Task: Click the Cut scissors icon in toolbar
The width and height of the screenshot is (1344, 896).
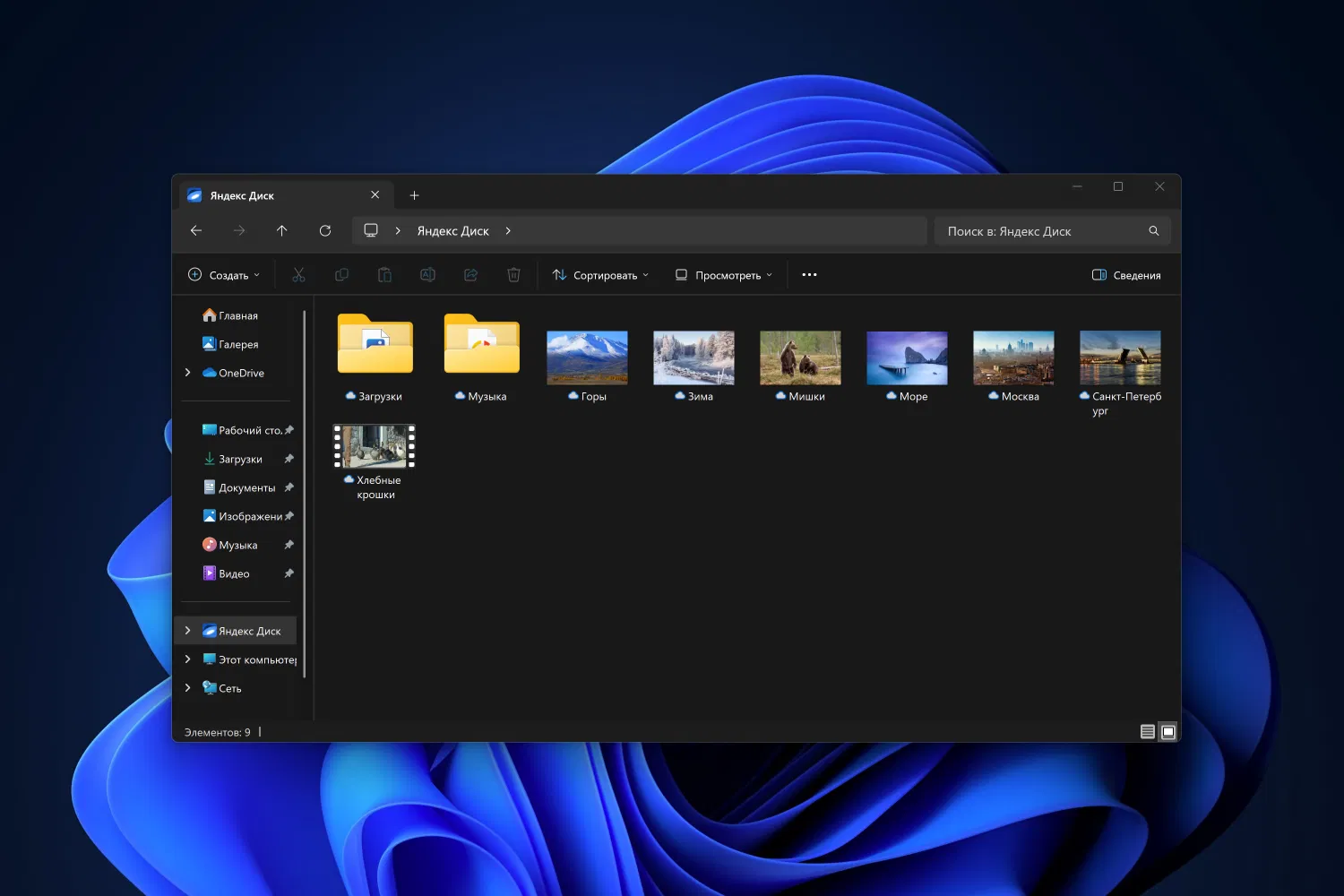Action: [298, 275]
